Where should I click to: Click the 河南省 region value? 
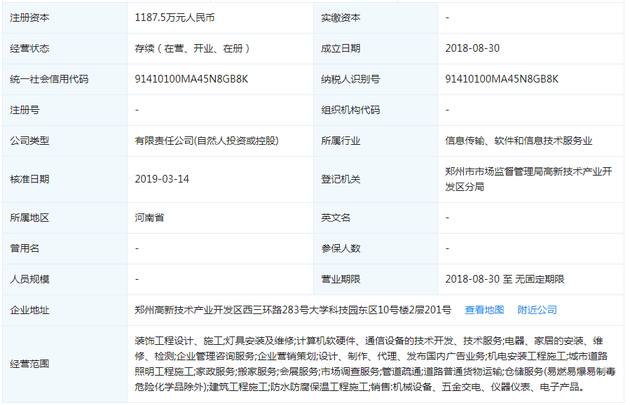coord(150,217)
